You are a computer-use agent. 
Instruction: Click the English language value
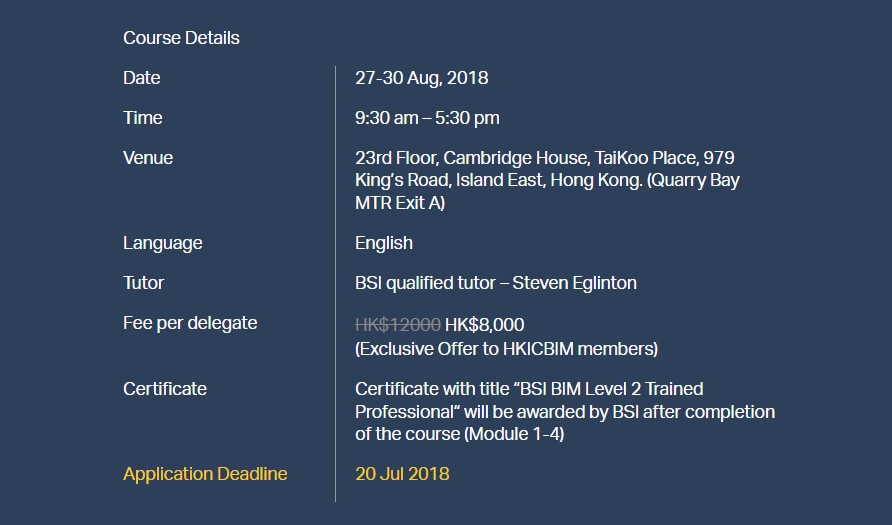pos(384,243)
